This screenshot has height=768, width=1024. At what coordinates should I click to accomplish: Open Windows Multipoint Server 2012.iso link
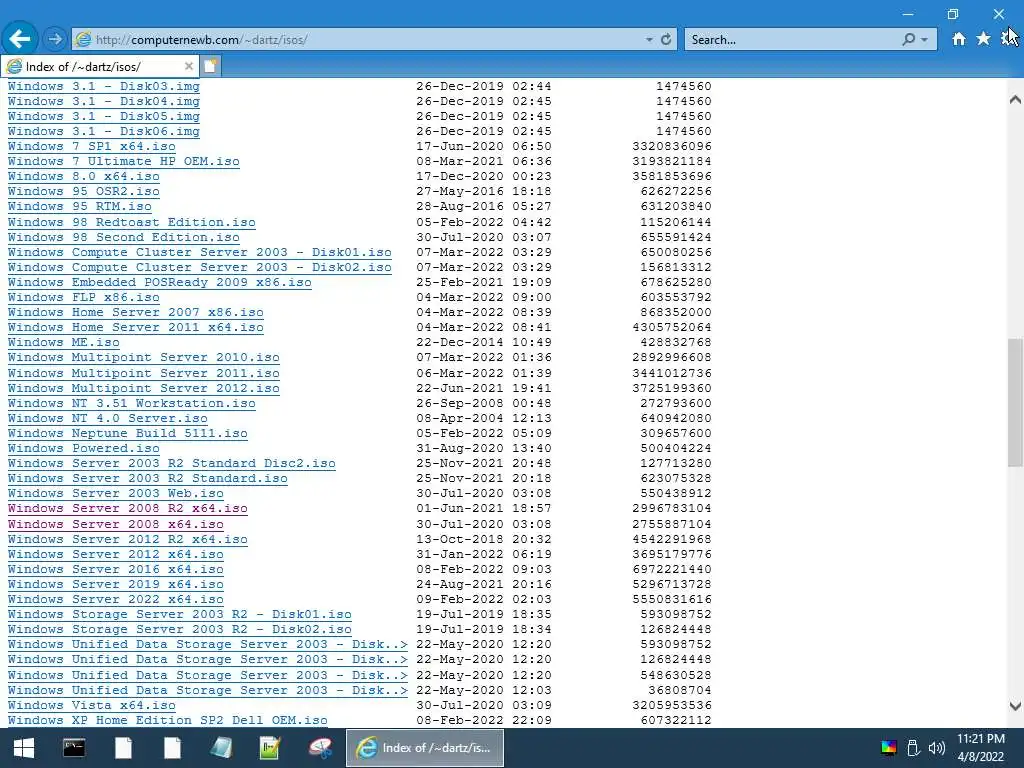144,388
